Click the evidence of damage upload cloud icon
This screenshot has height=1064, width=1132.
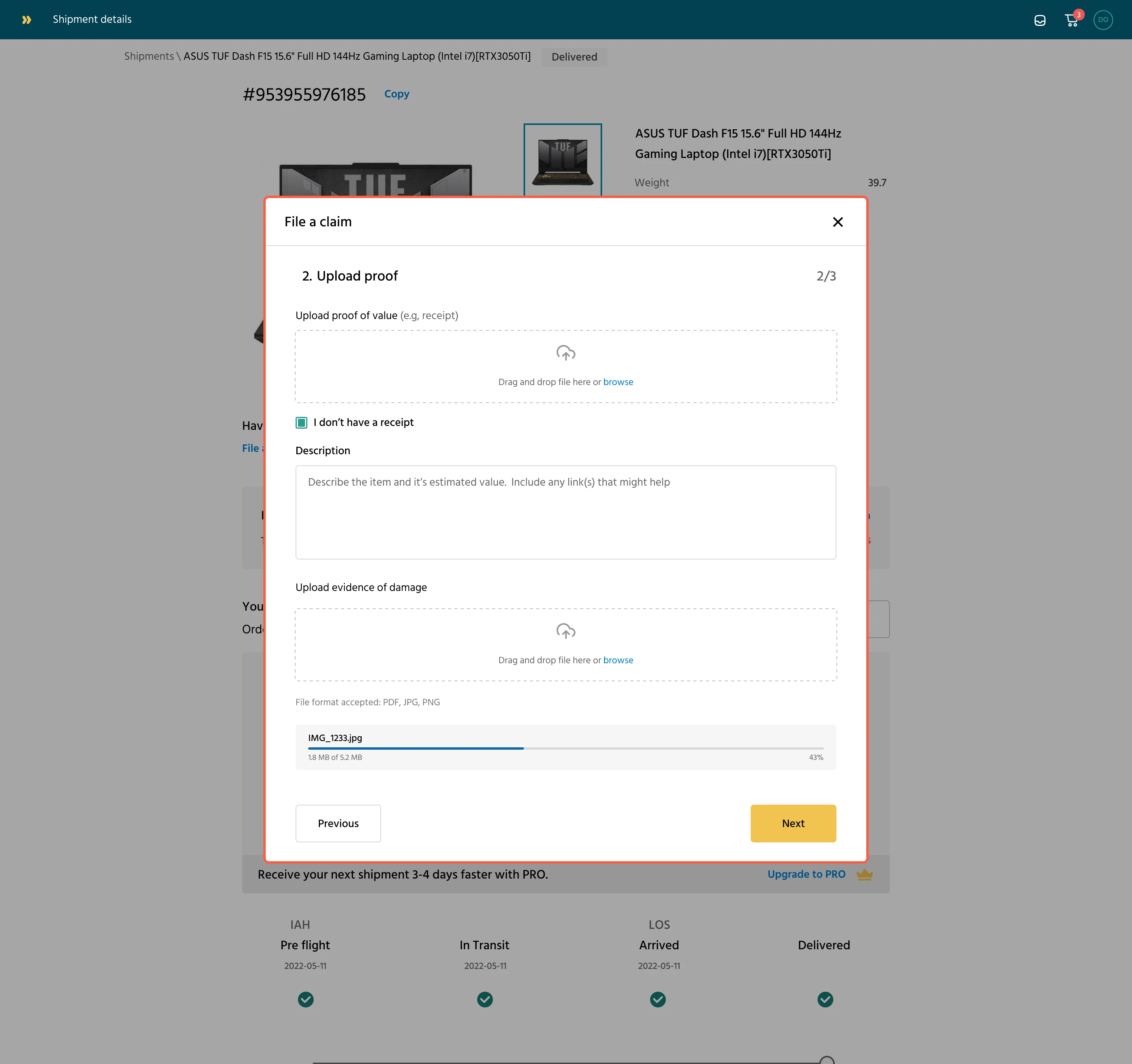[x=566, y=631]
